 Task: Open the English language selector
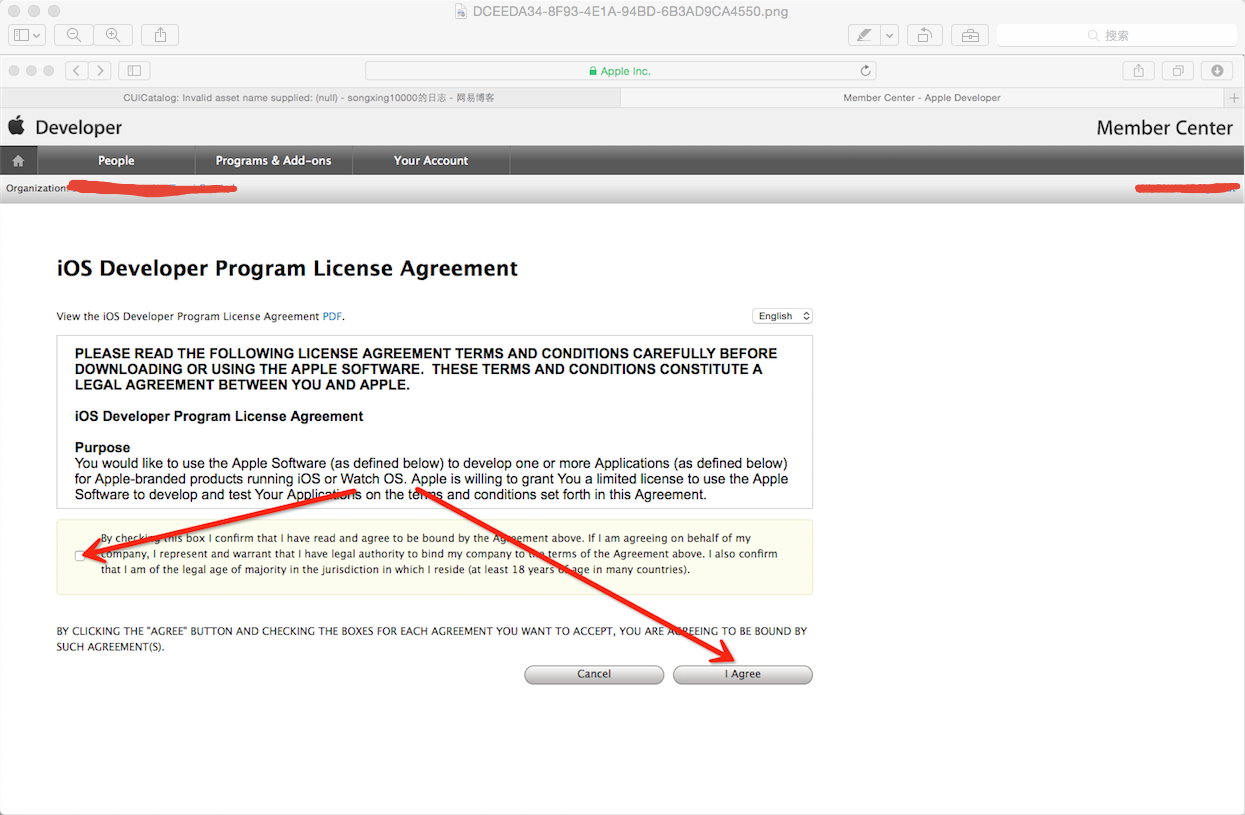click(x=782, y=316)
